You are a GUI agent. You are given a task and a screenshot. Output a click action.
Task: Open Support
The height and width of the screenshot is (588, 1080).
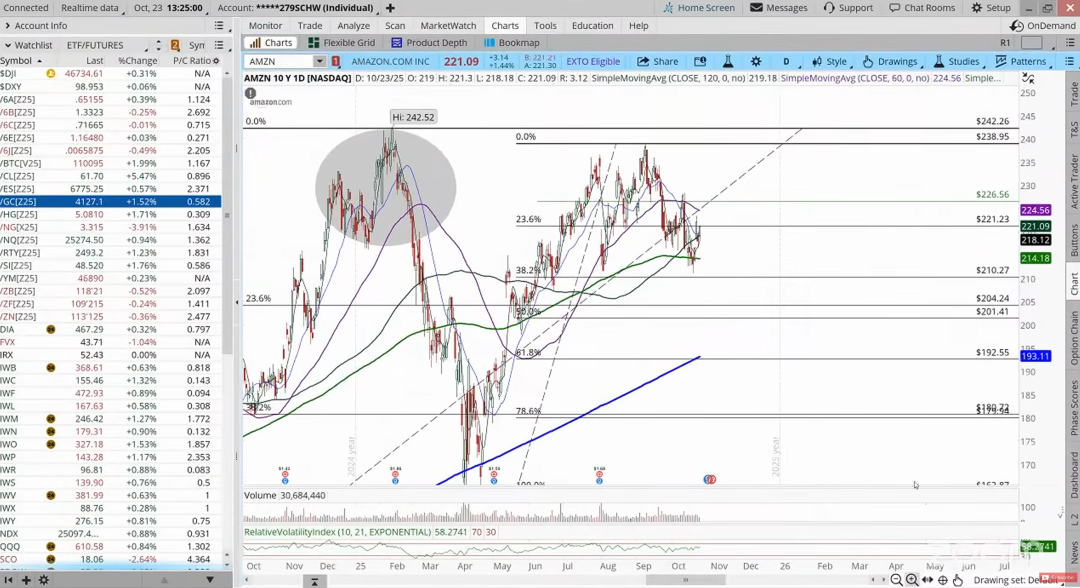(x=848, y=8)
